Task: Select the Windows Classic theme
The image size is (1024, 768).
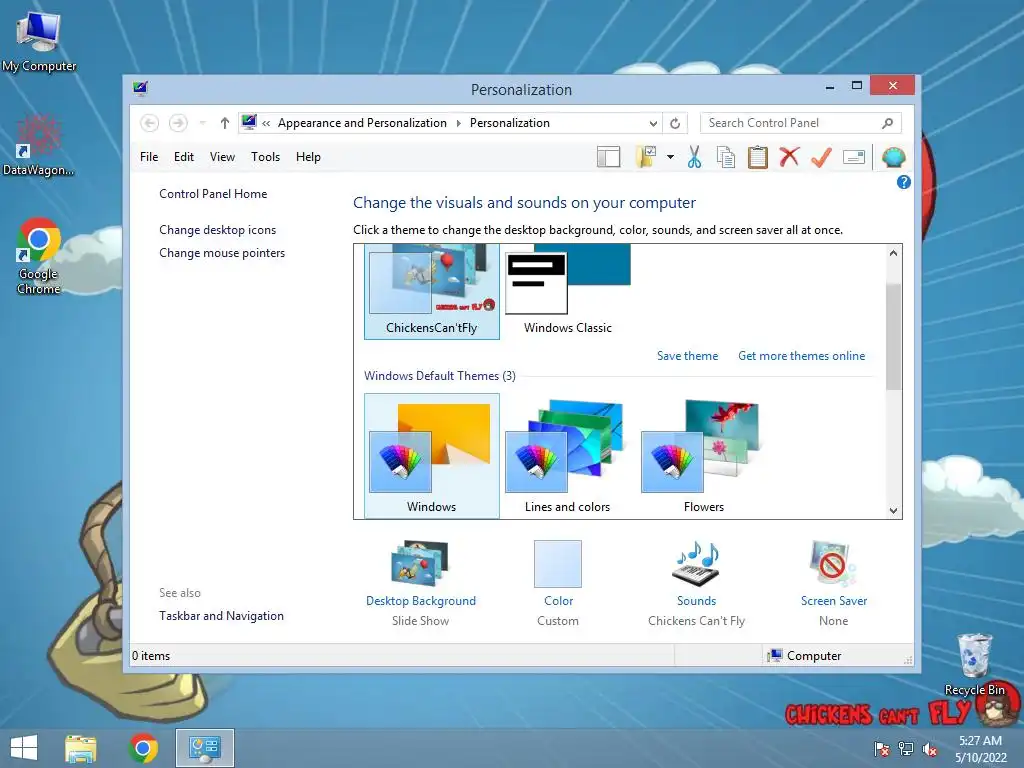Action: pyautogui.click(x=568, y=291)
